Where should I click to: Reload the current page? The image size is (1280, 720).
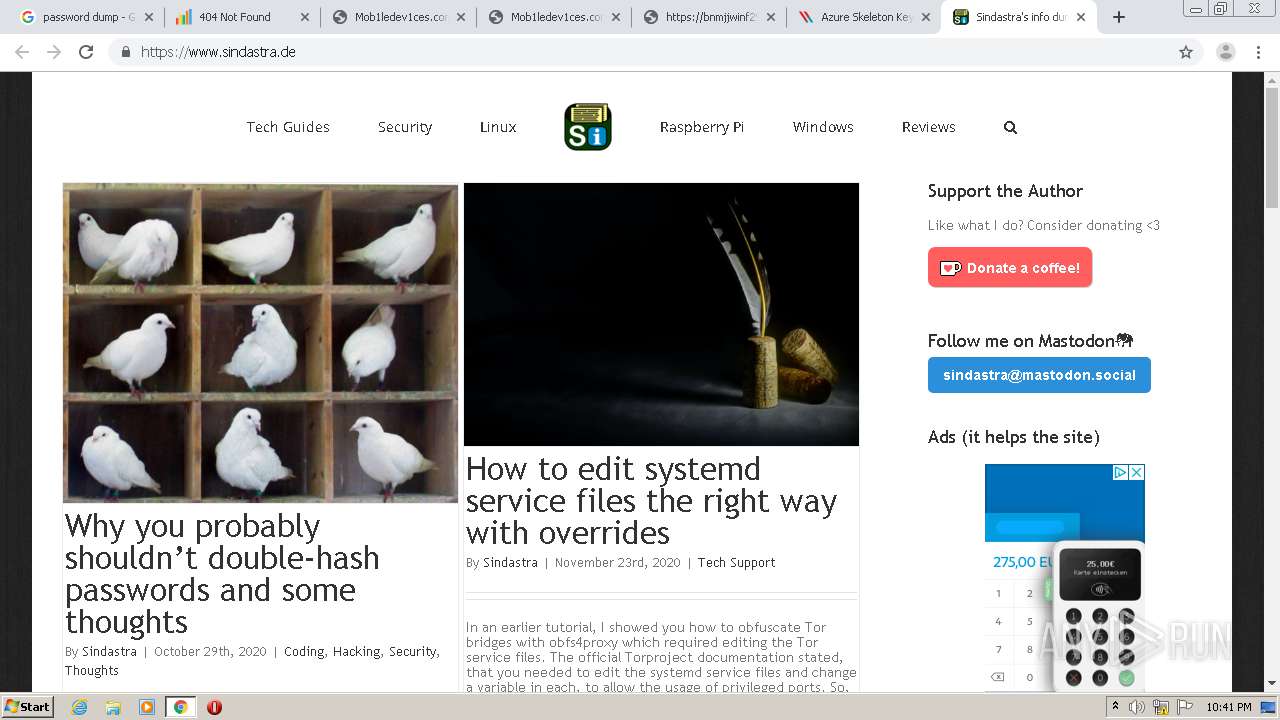(86, 52)
